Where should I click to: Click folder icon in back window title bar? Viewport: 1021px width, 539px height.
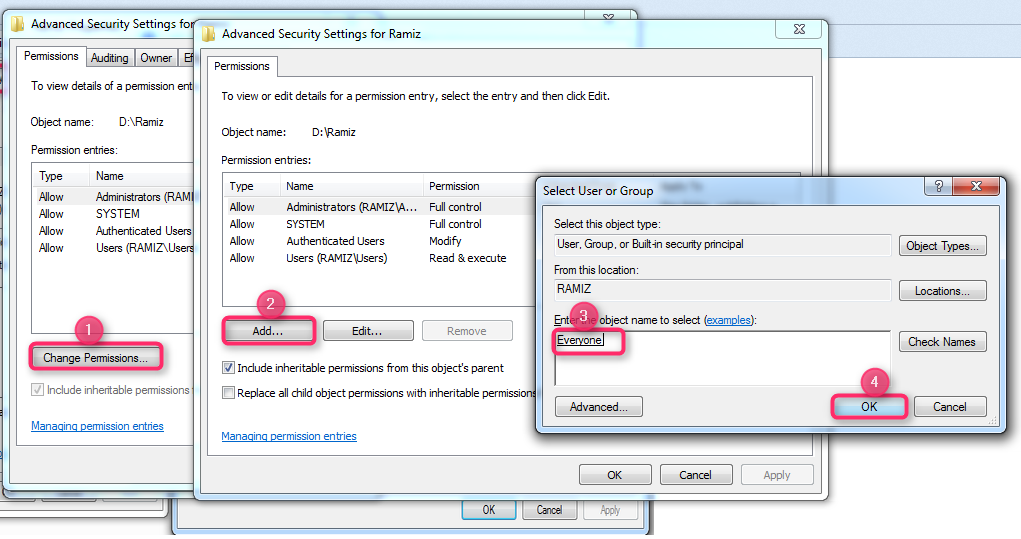tap(18, 24)
